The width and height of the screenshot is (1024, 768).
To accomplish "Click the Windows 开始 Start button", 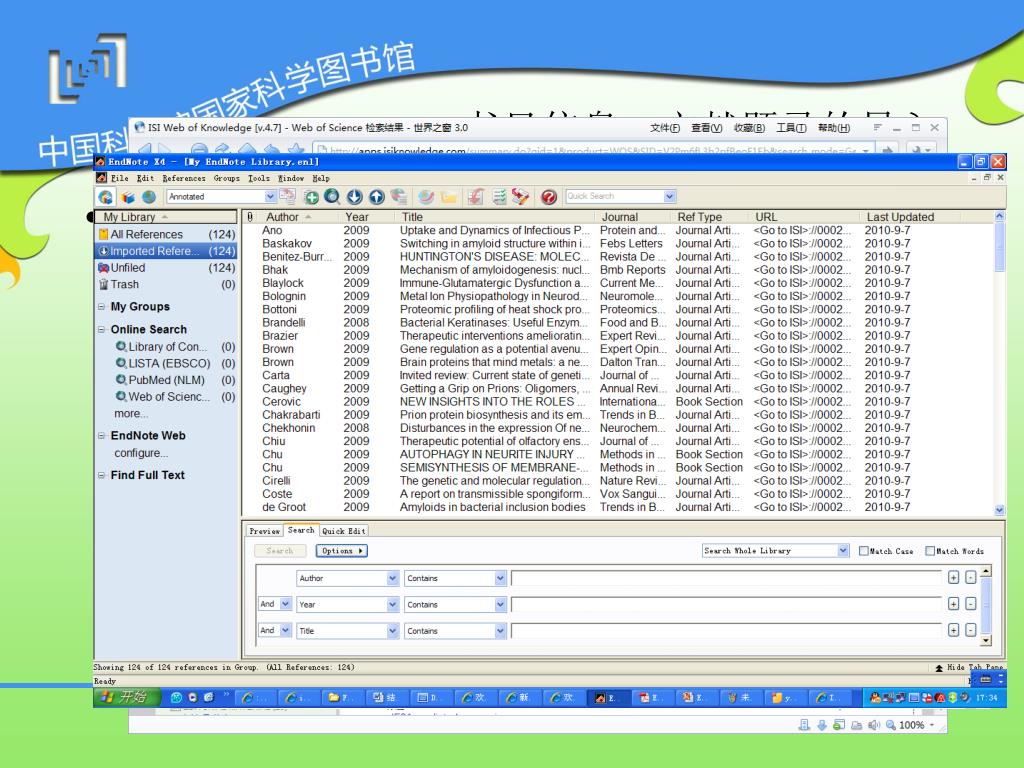I will point(127,697).
